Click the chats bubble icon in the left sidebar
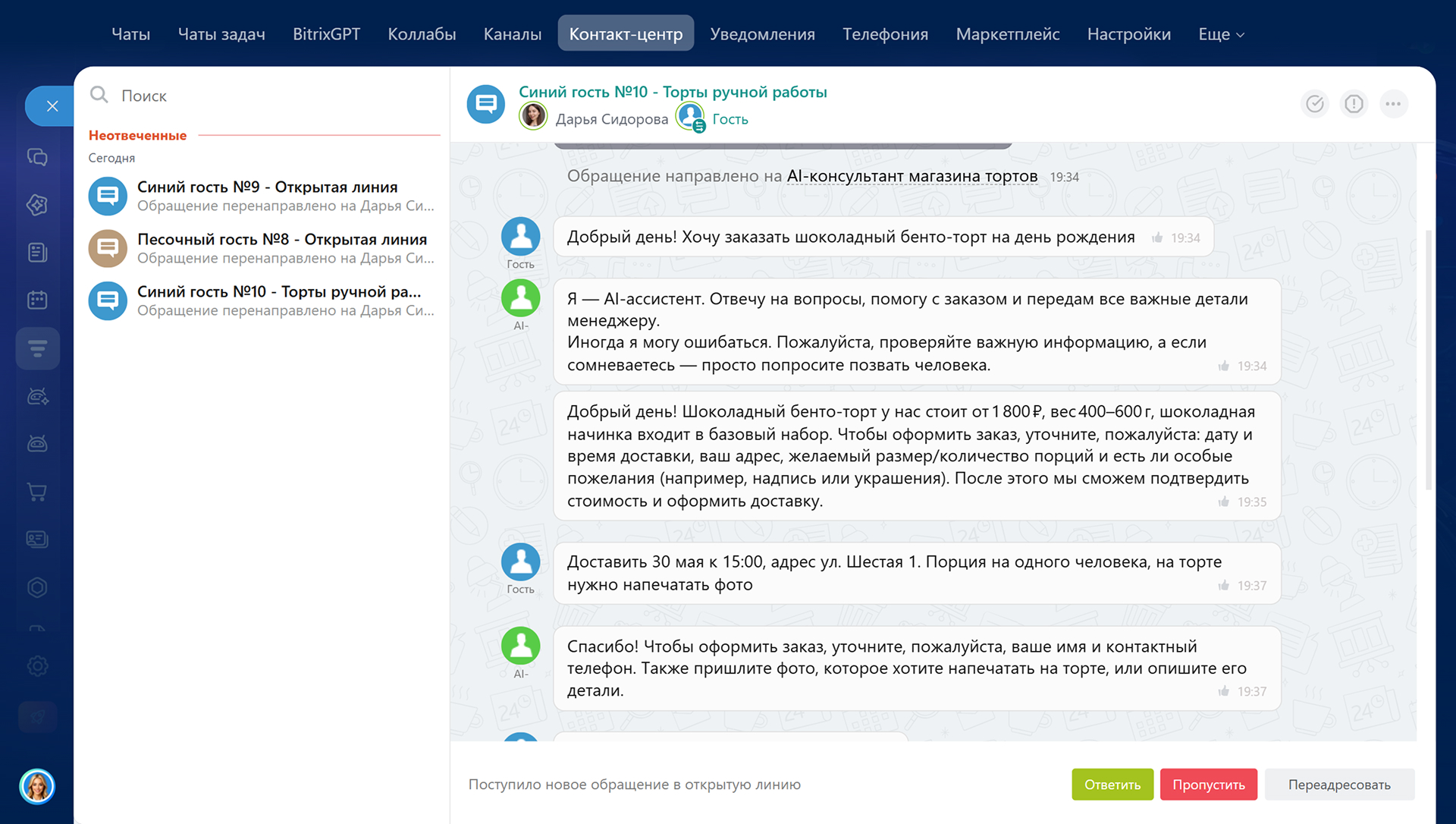Screen dimensions: 1456x824 (37, 157)
